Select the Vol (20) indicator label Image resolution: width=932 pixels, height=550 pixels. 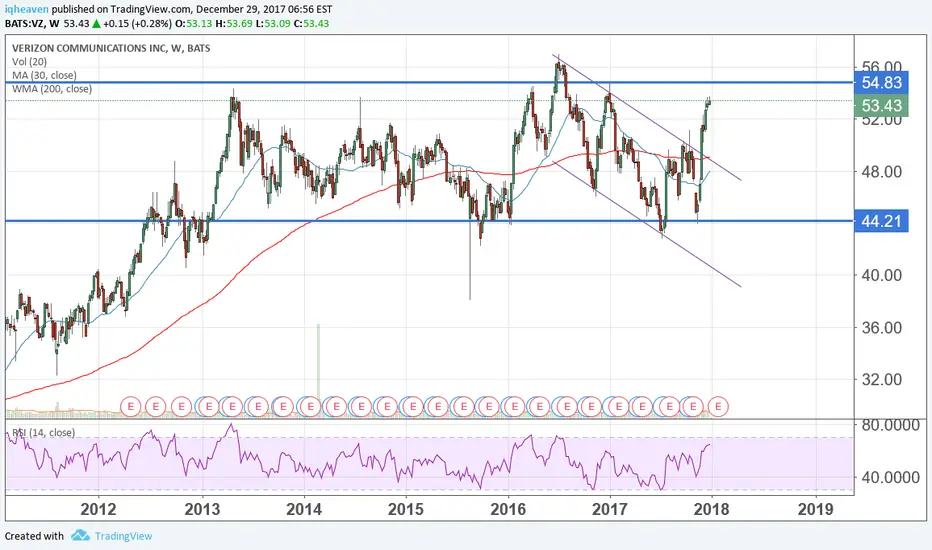click(29, 62)
